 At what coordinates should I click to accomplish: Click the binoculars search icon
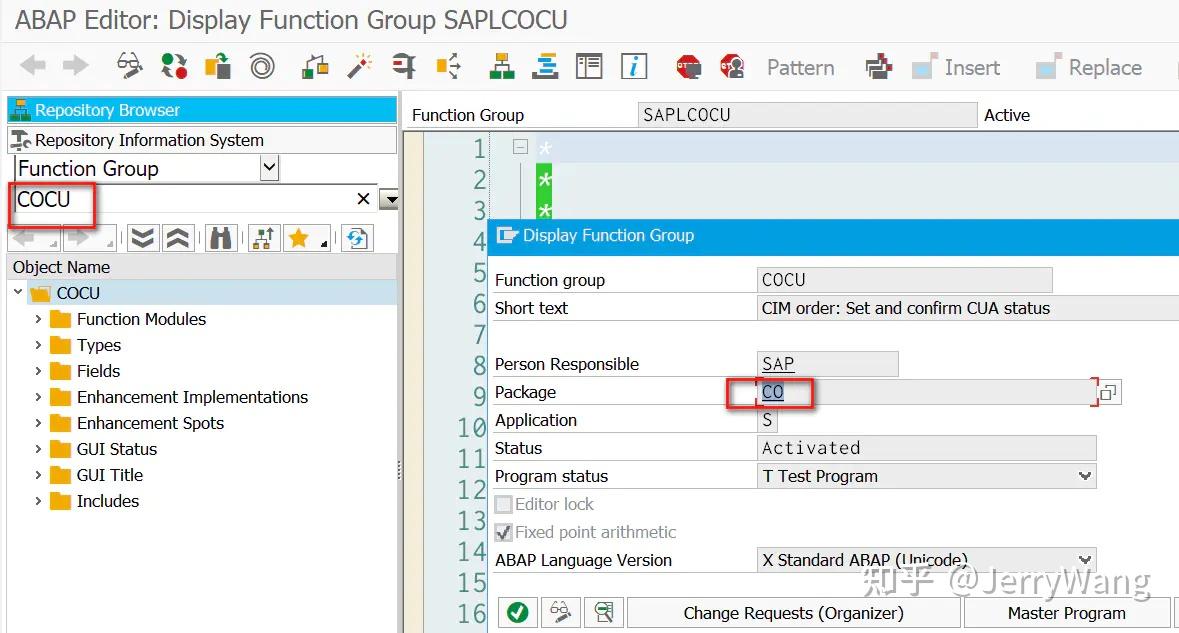point(221,239)
